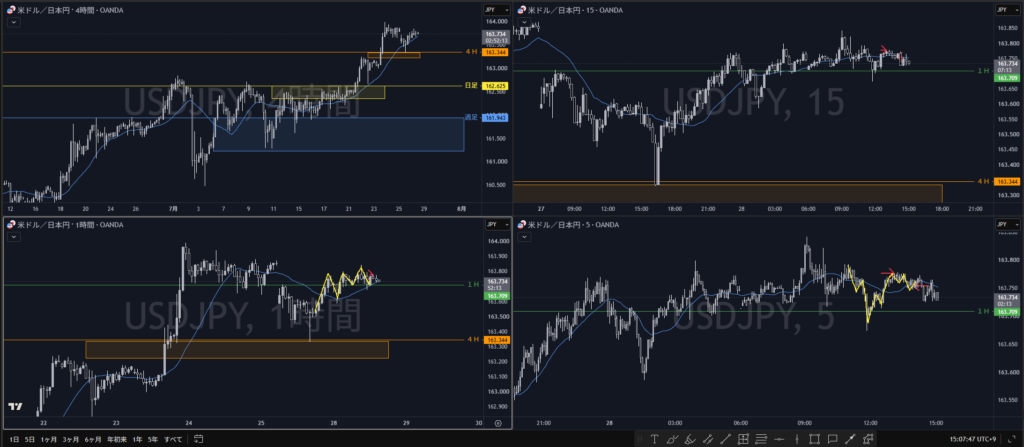1024x447 pixels.
Task: Click the 15:07:47 UTC+9 timezone clock
Action: (x=972, y=439)
